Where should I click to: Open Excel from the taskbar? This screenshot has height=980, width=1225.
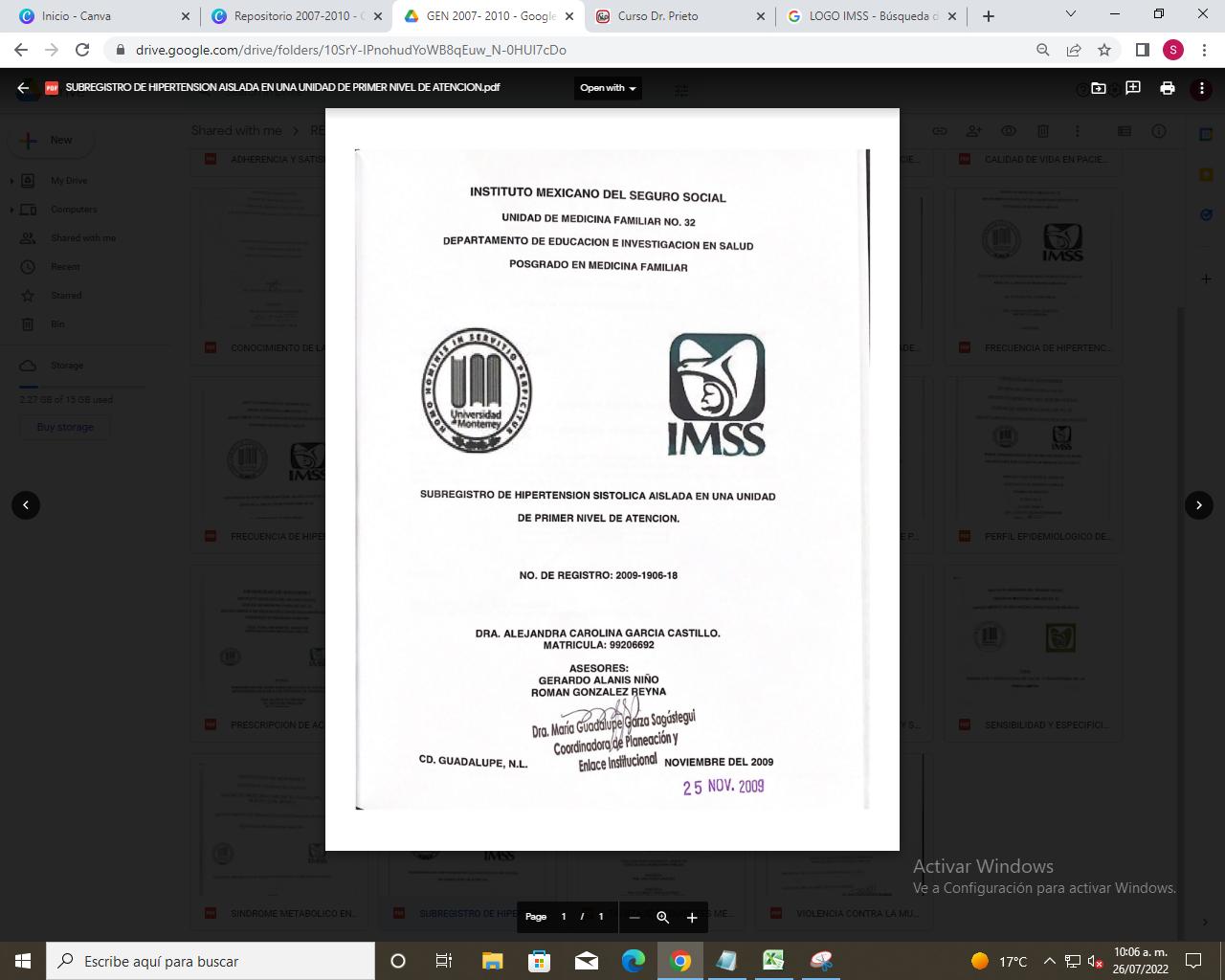point(773,961)
